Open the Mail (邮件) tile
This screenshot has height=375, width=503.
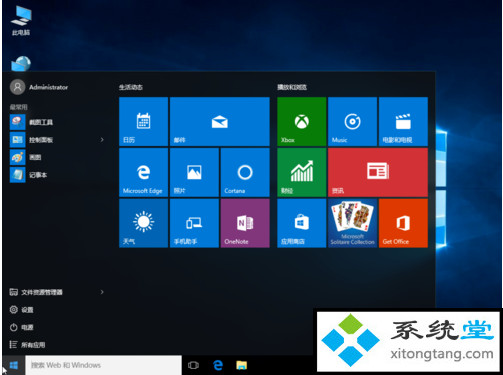click(x=220, y=121)
